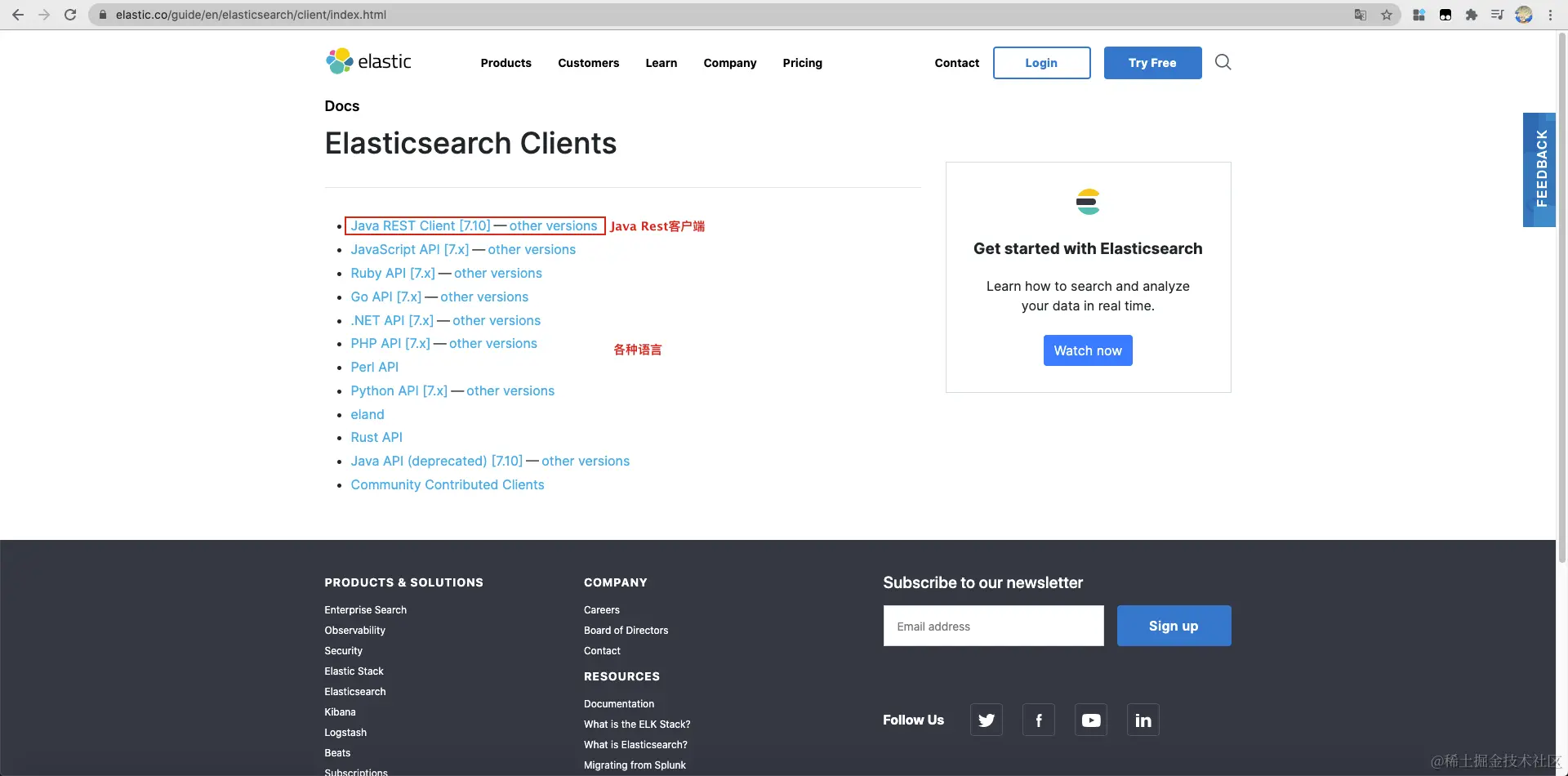The width and height of the screenshot is (1568, 776).
Task: Open the Products navigation menu
Action: [506, 63]
